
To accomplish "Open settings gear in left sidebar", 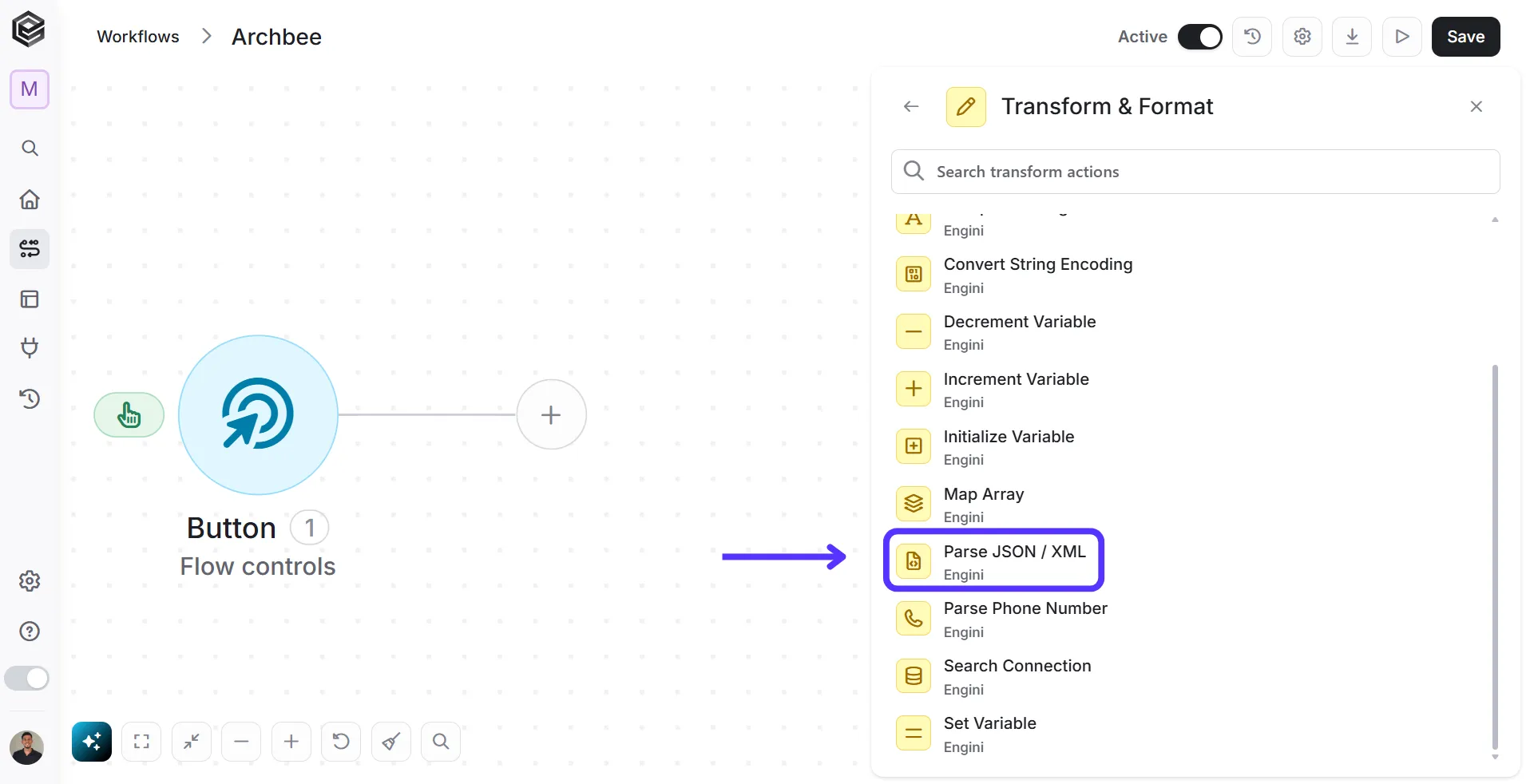I will [30, 581].
